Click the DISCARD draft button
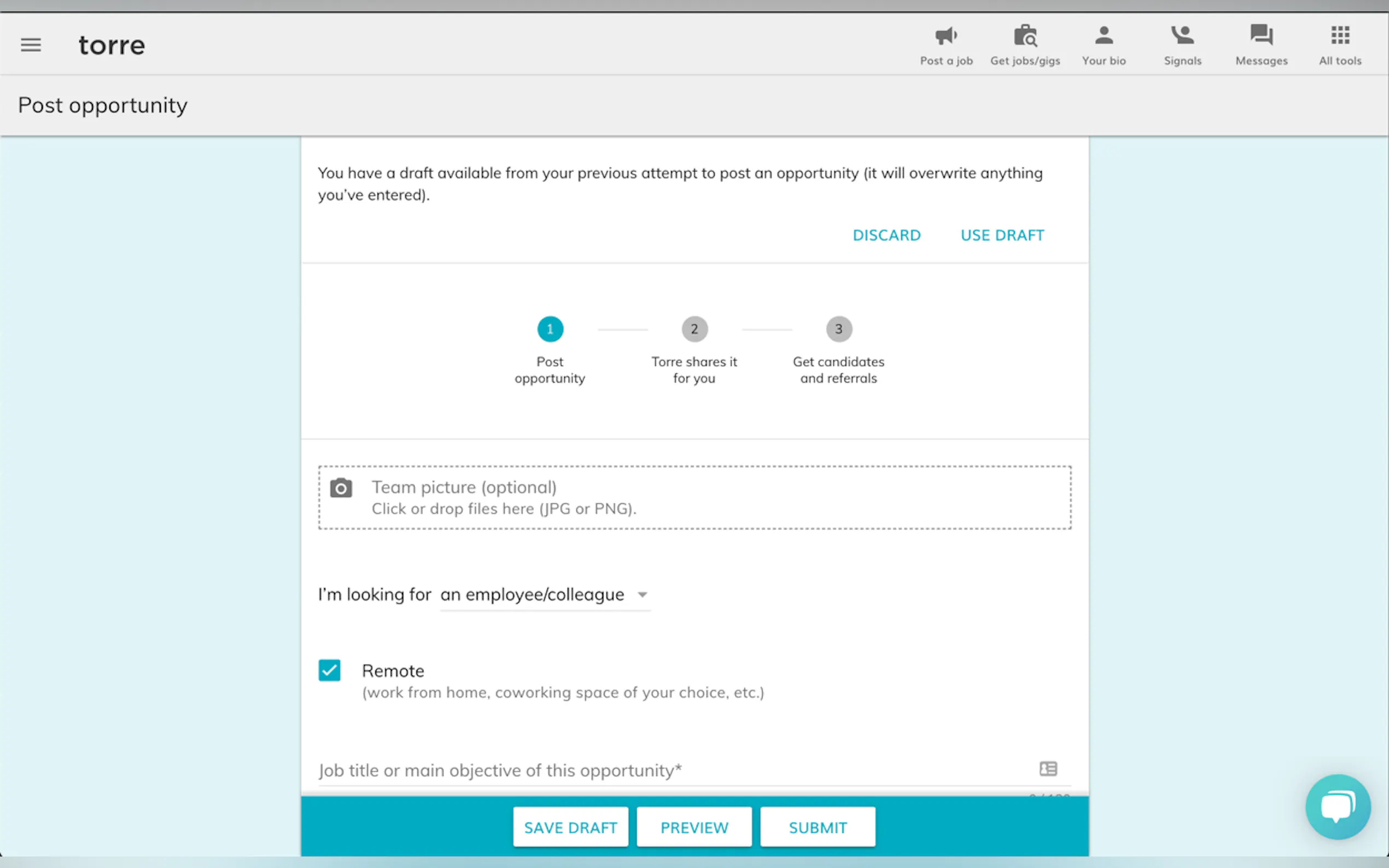The height and width of the screenshot is (868, 1389). click(886, 236)
